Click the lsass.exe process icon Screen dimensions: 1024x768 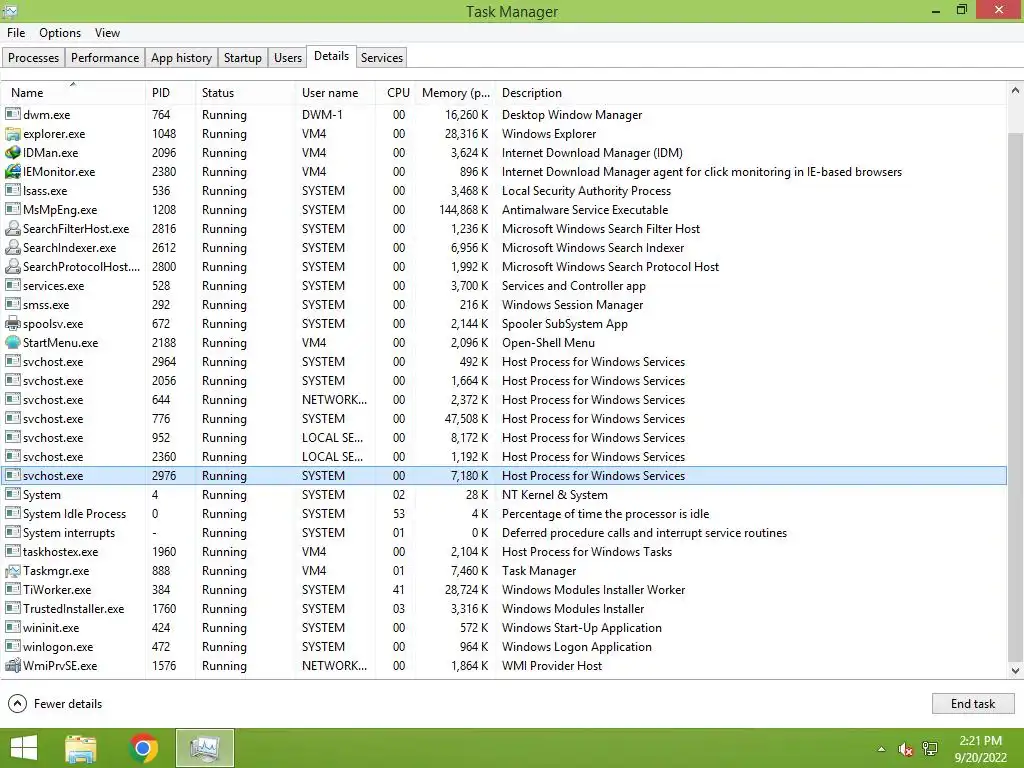pyautogui.click(x=12, y=190)
